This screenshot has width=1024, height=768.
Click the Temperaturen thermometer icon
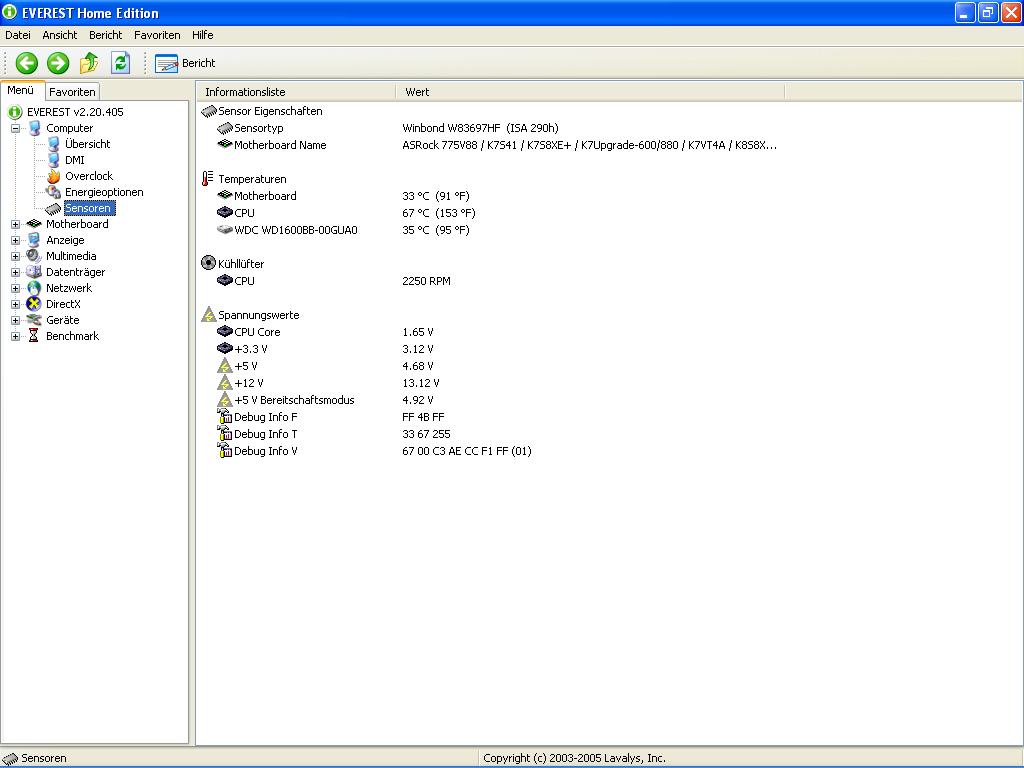pyautogui.click(x=208, y=179)
